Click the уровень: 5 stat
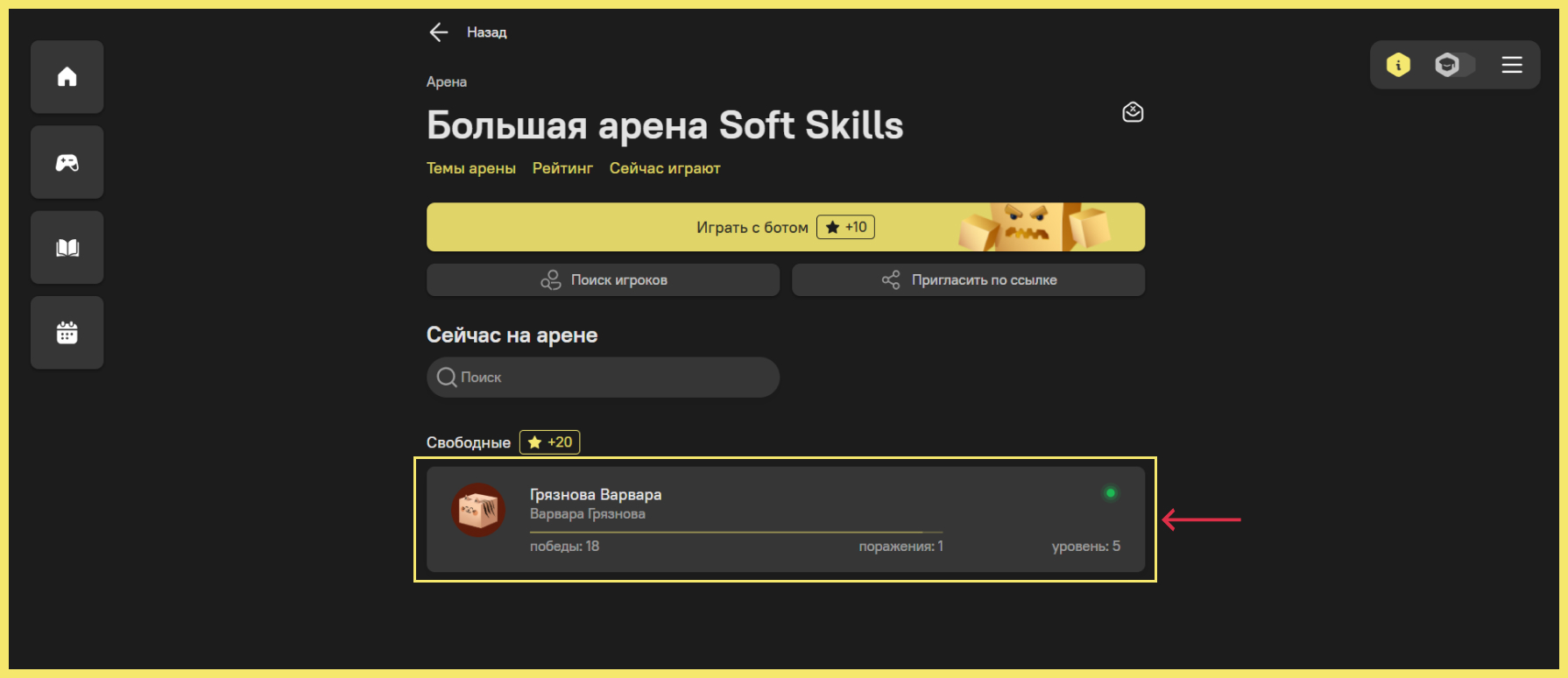This screenshot has width=1568, height=678. click(x=1086, y=546)
